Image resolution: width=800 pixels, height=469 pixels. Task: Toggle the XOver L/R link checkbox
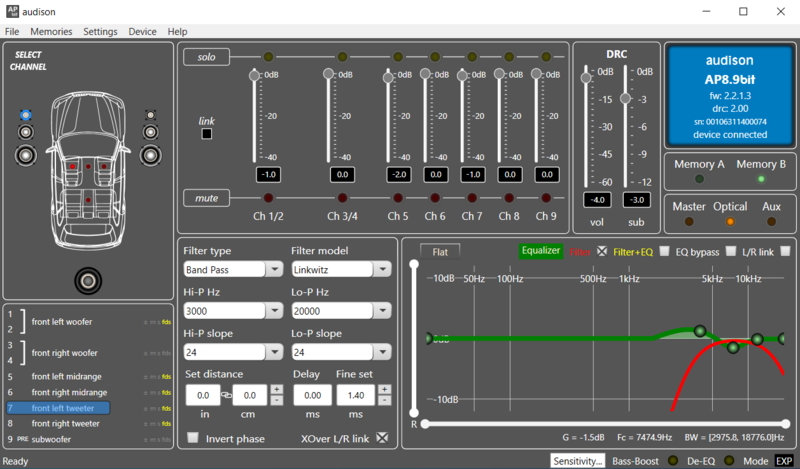[382, 438]
